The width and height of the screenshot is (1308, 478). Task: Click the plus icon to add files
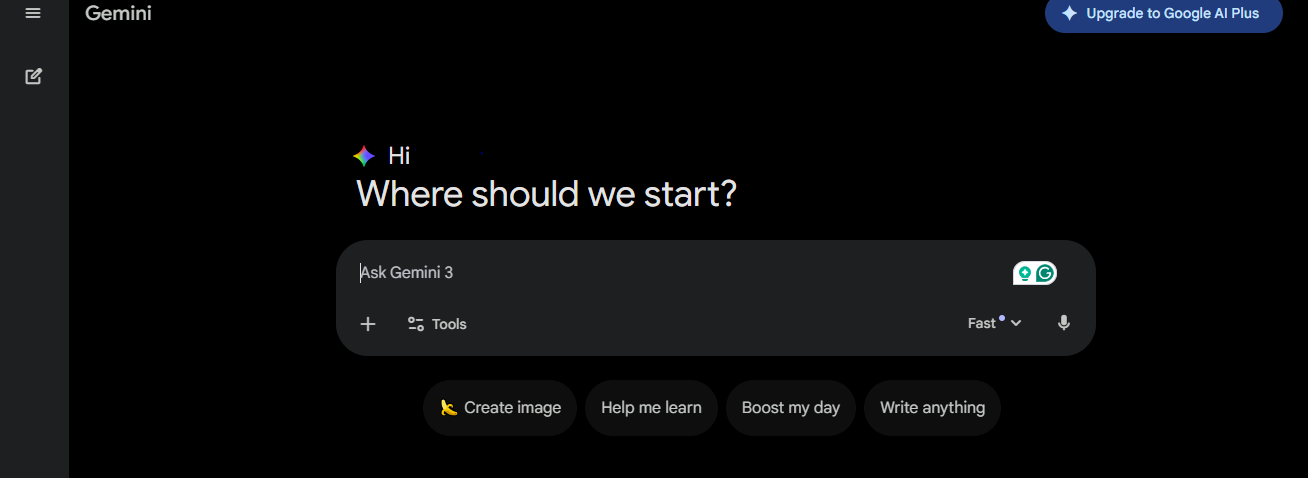coord(368,324)
